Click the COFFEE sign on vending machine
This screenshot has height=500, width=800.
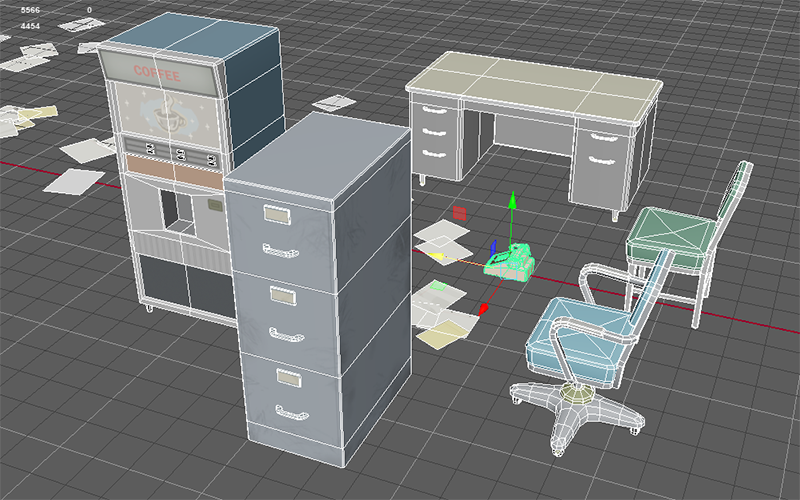[x=157, y=73]
